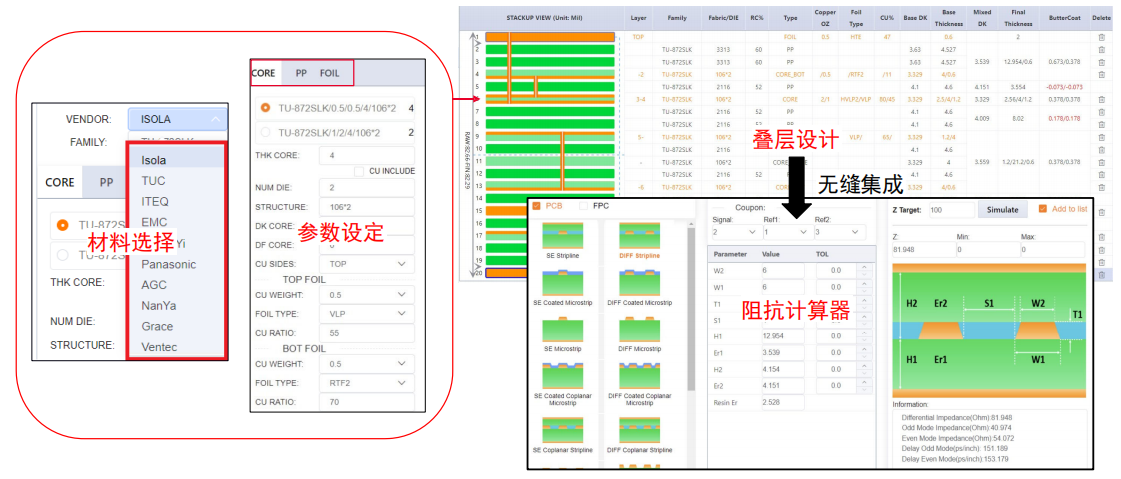
Task: Choose DIFF Coated Microstrip structure
Action: pos(639,287)
